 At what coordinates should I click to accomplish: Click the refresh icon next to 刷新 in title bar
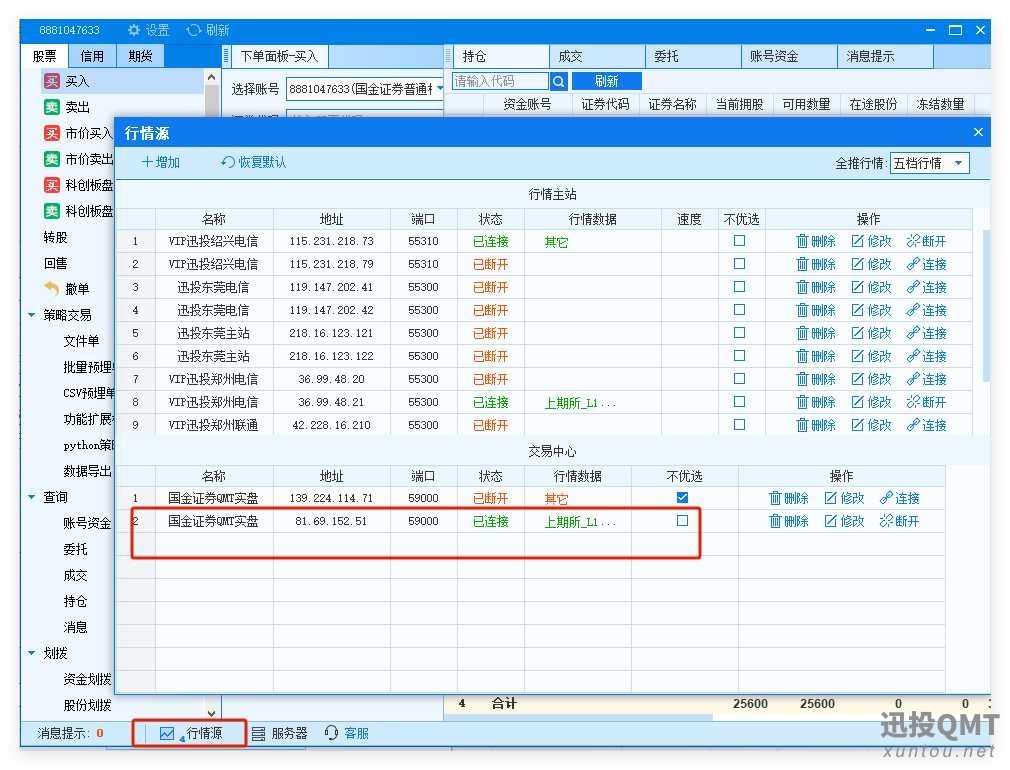pos(193,30)
